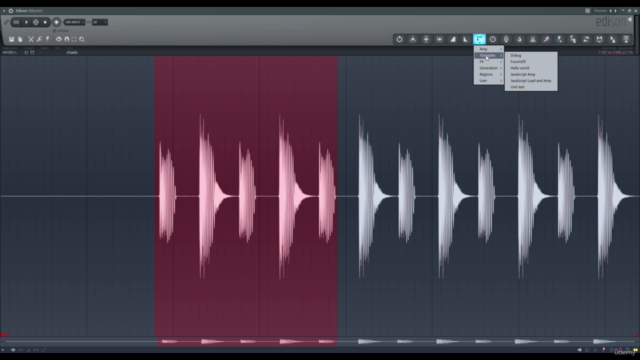Click the brush clean up noise icon

coord(546,39)
